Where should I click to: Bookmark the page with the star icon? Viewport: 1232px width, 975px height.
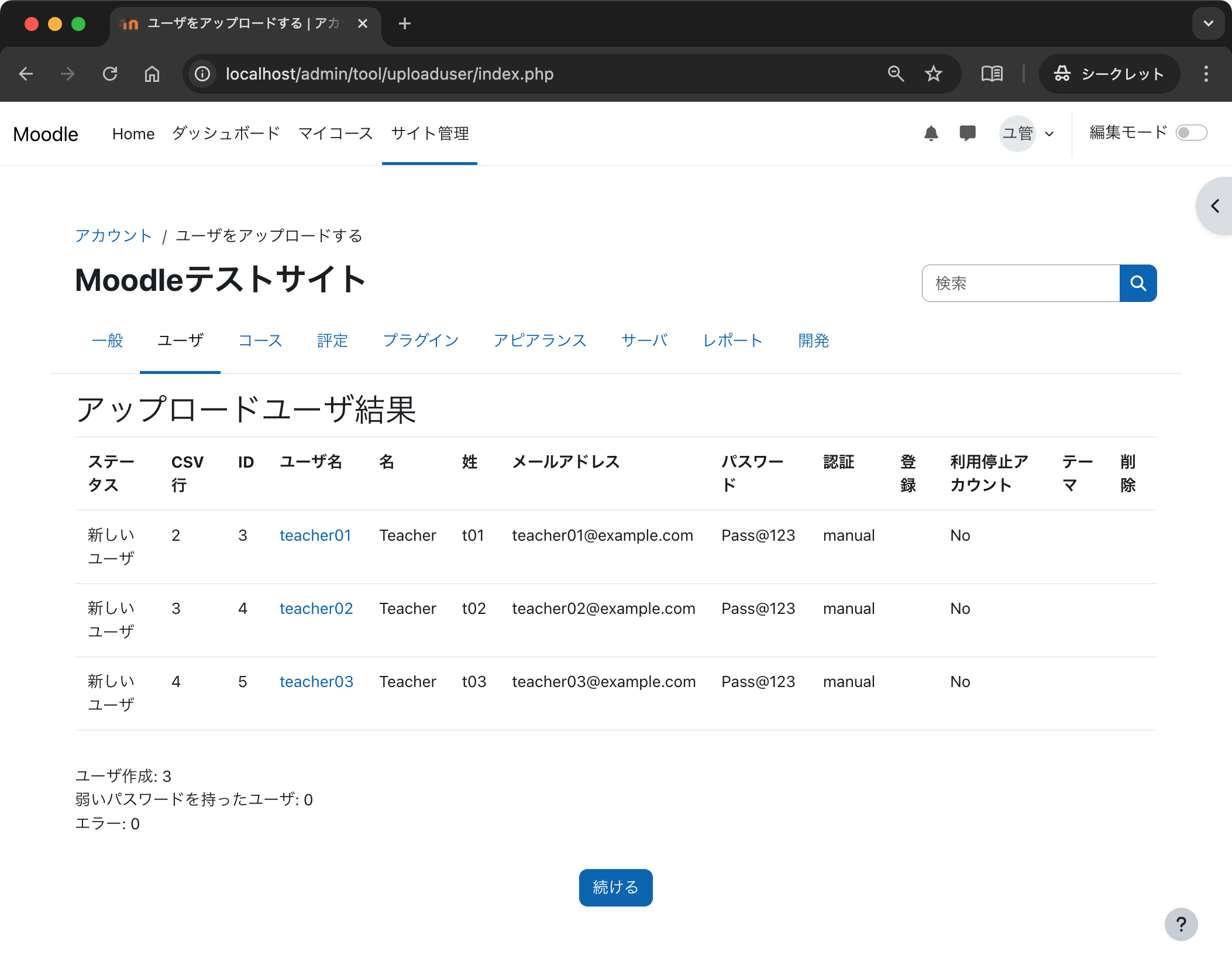[932, 74]
